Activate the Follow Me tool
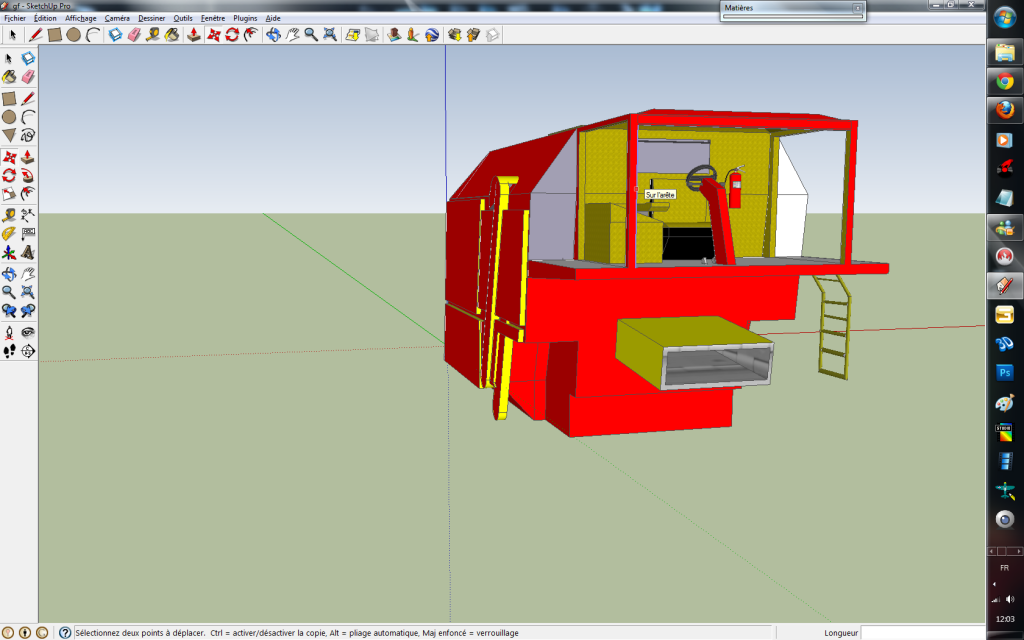 point(27,176)
